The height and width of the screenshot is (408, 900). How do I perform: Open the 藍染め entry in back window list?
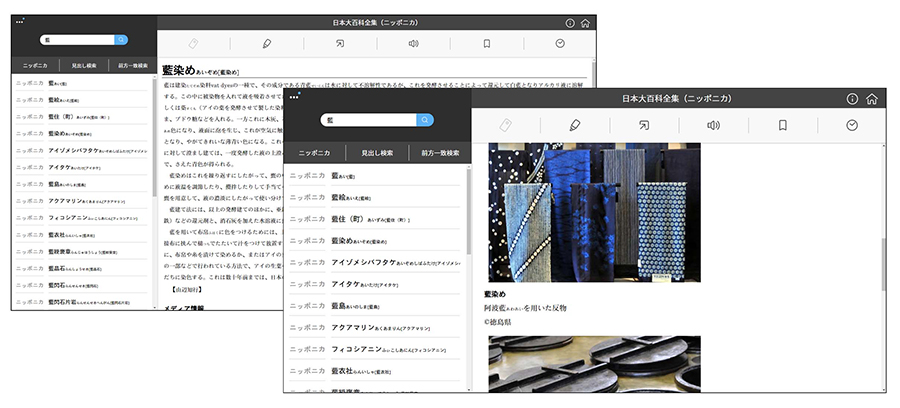[82, 133]
